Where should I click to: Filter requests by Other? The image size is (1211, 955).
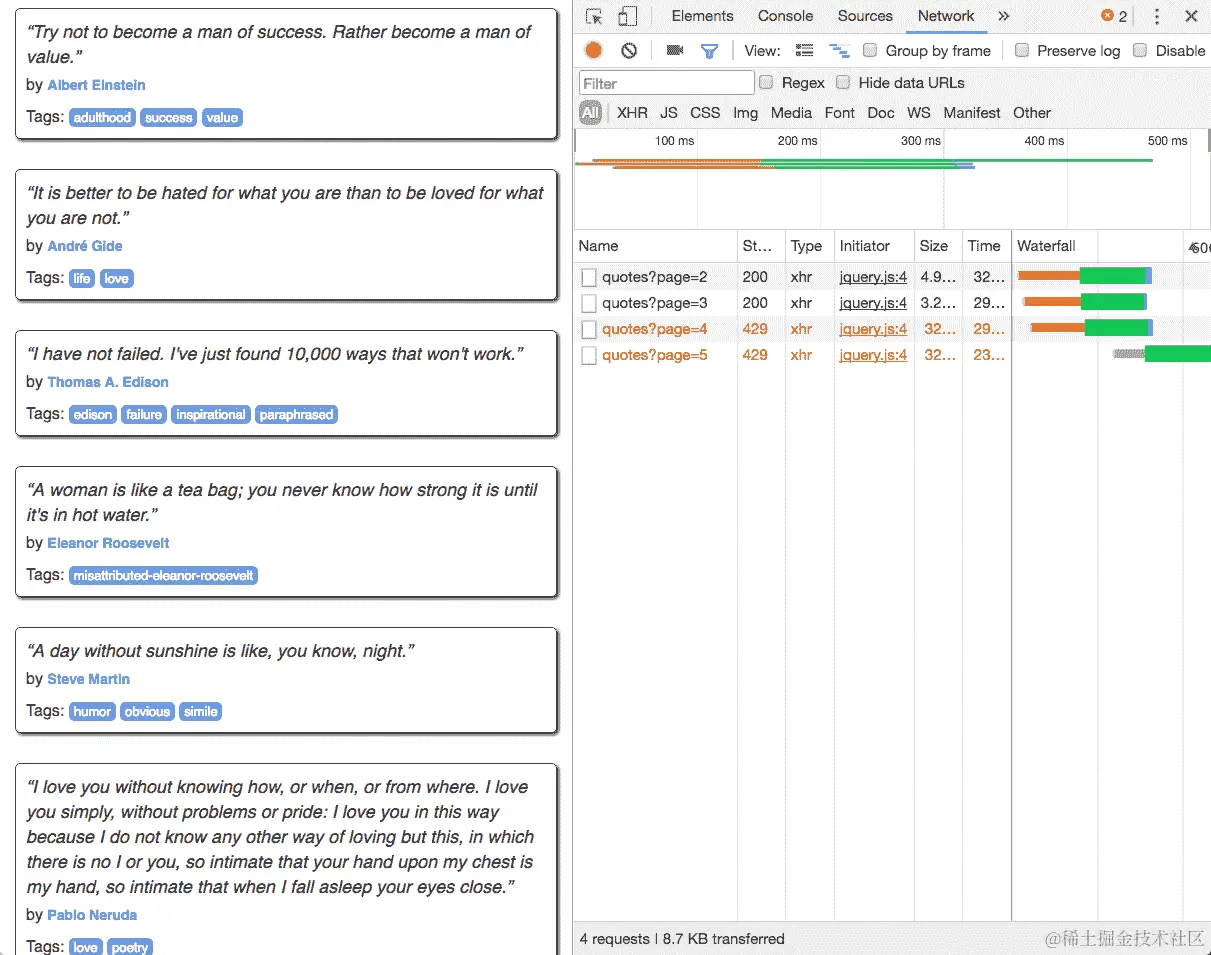pyautogui.click(x=1032, y=113)
